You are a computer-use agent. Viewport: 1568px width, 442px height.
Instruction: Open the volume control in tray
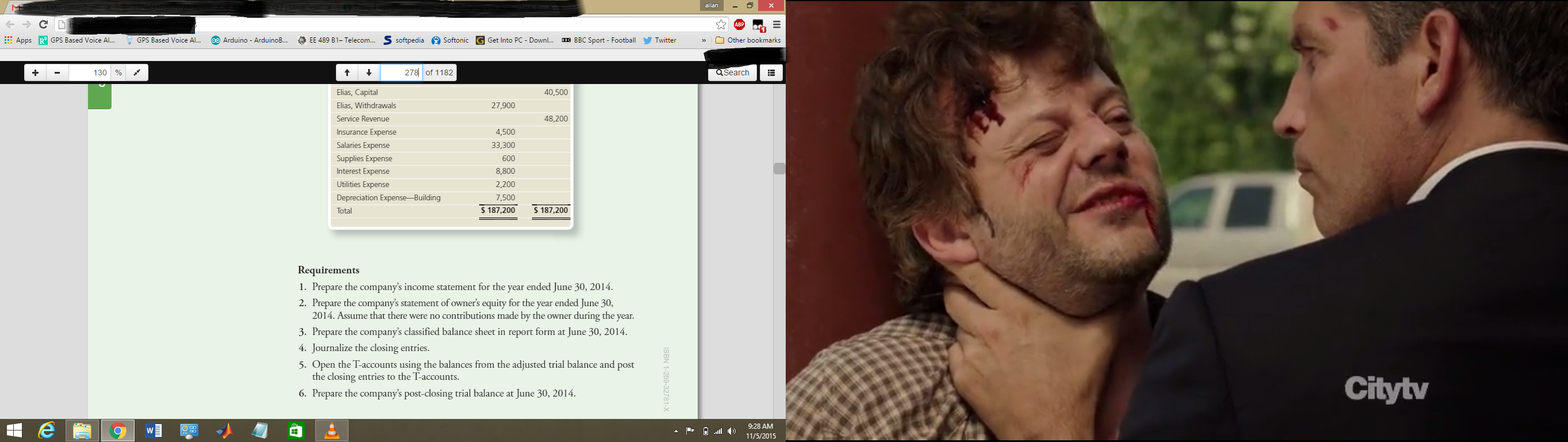pos(732,431)
